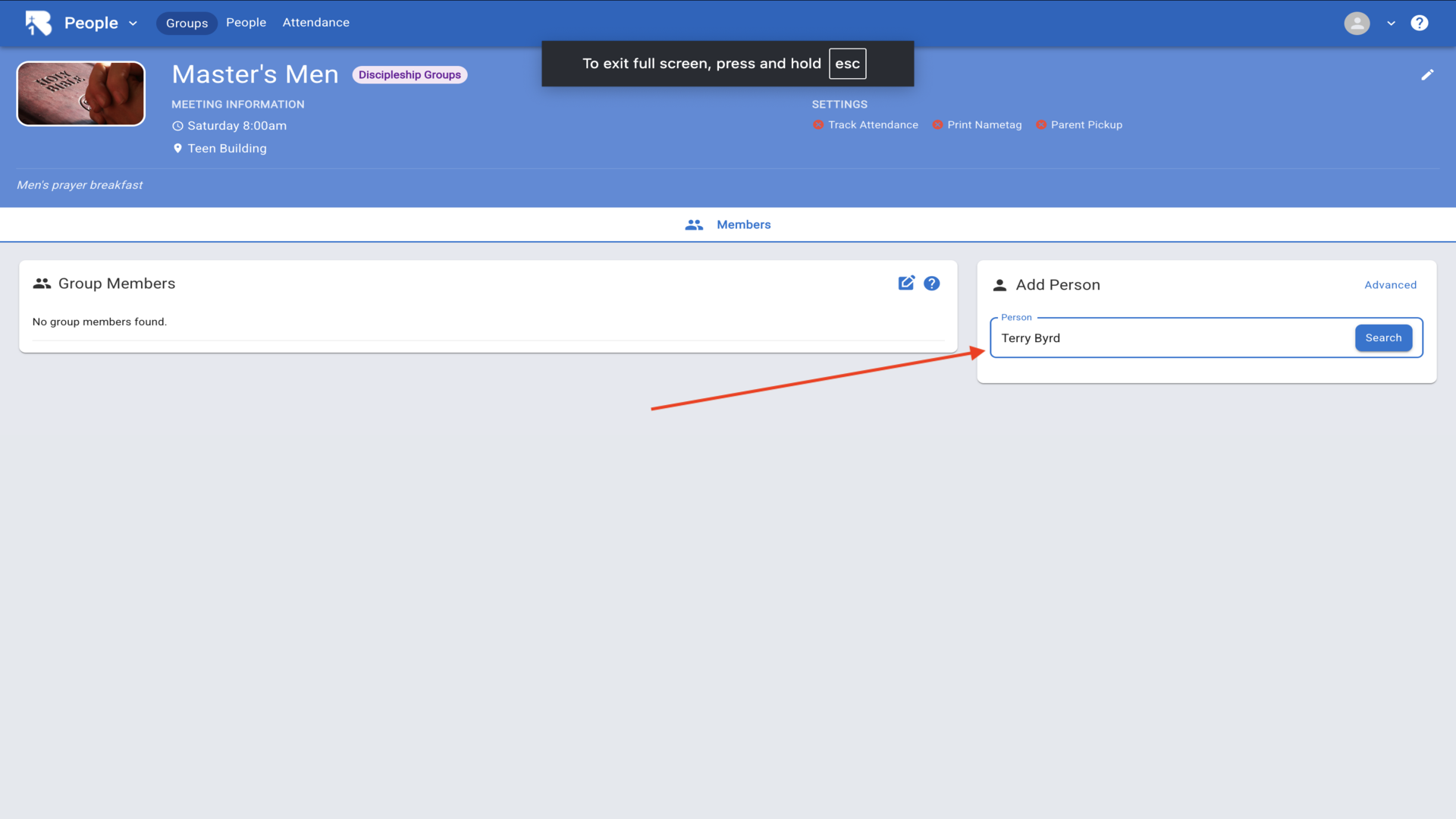Open the top-right help question icon

tap(1419, 23)
